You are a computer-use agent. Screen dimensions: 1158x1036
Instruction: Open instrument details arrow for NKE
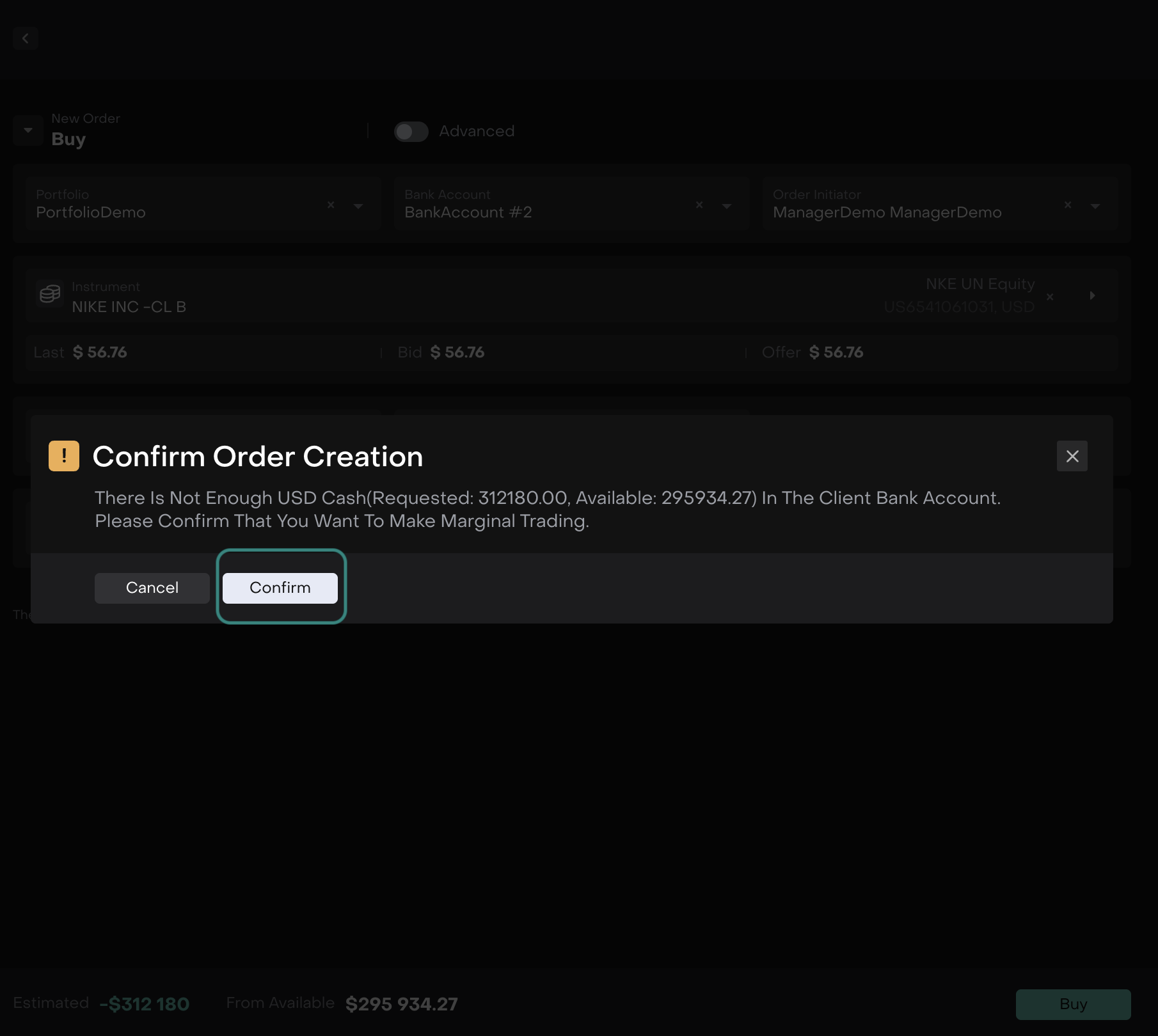point(1092,295)
